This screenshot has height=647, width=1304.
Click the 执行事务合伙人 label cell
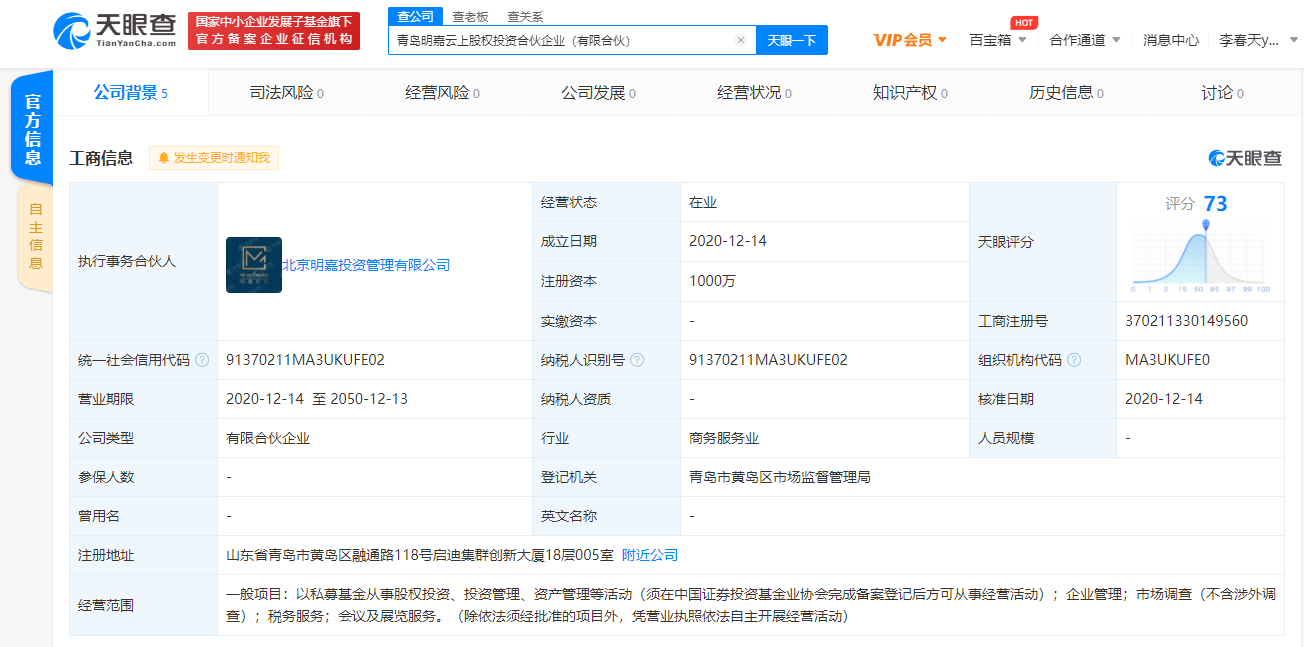tap(143, 262)
